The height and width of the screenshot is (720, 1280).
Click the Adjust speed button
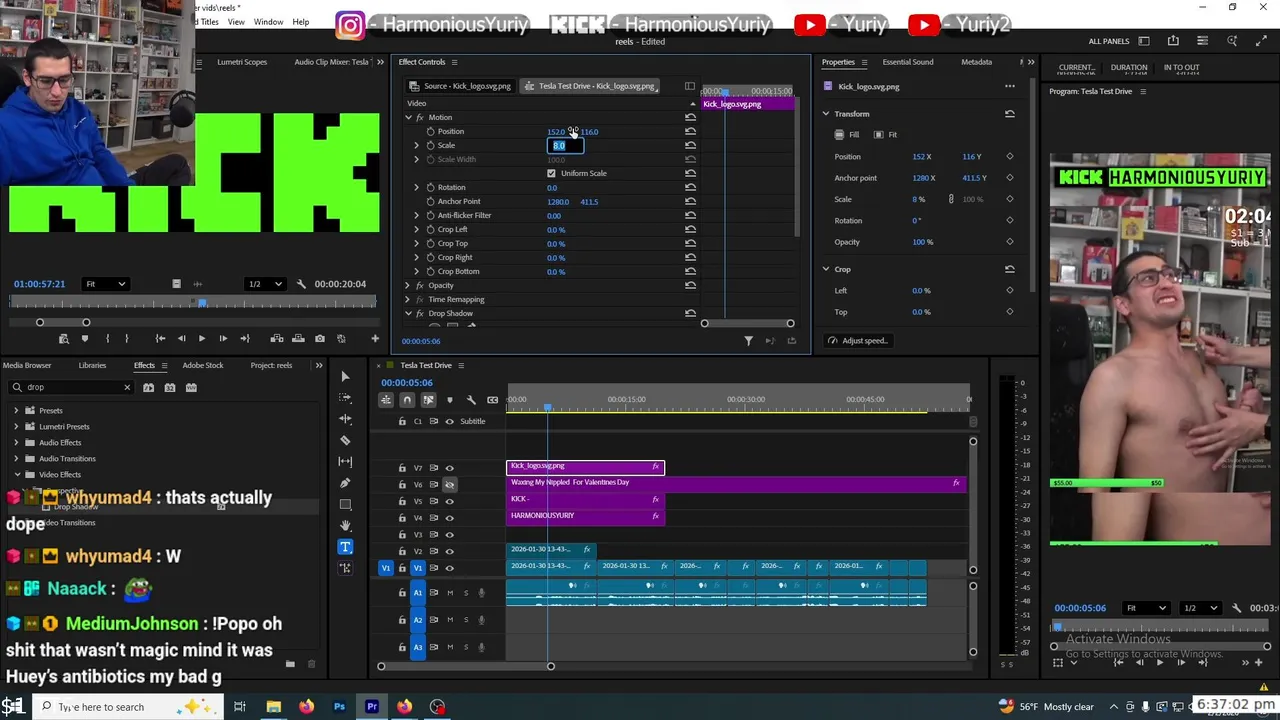[x=858, y=341]
